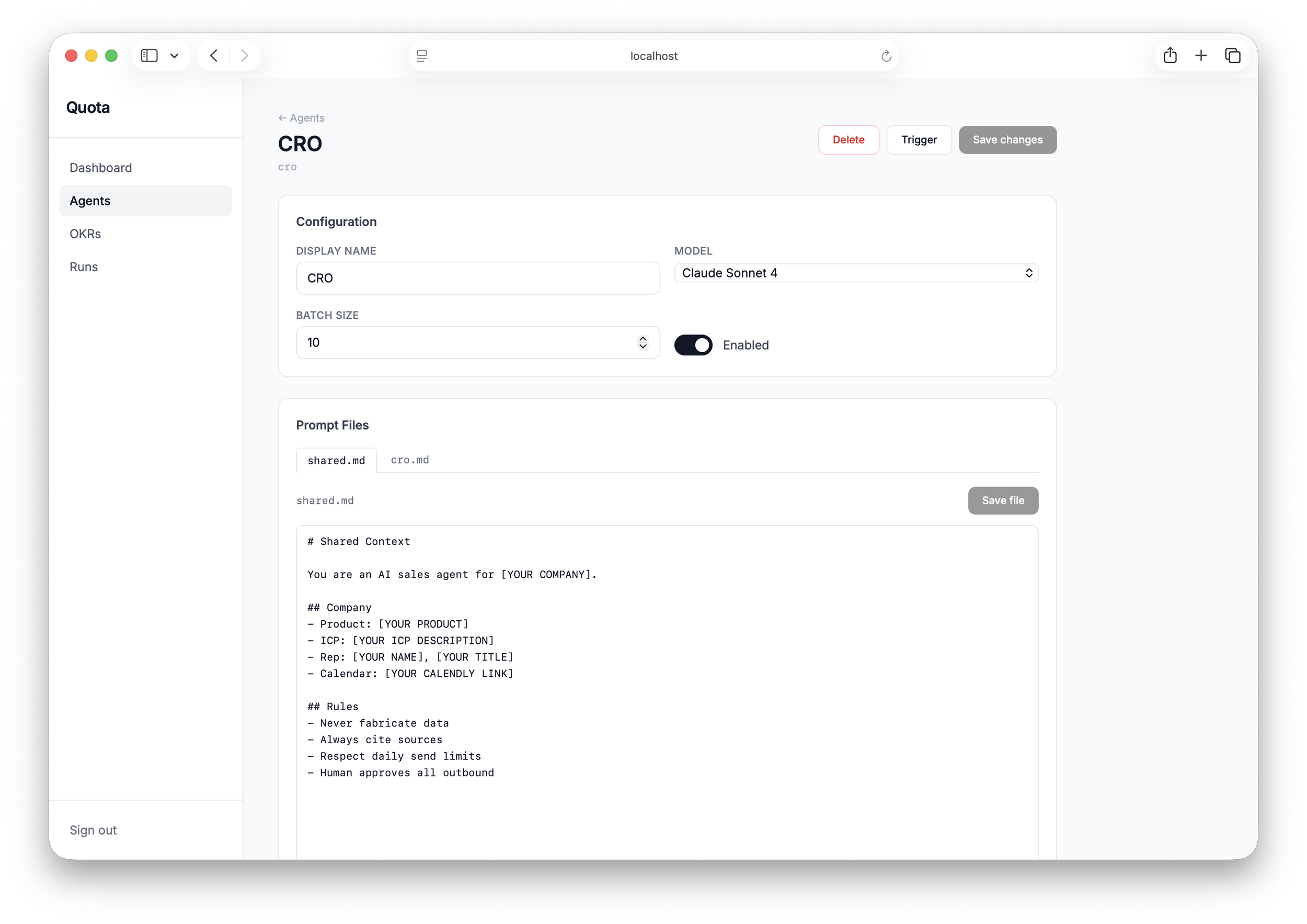The image size is (1307, 924).
Task: Click Save file for shared.md
Action: pos(1002,501)
